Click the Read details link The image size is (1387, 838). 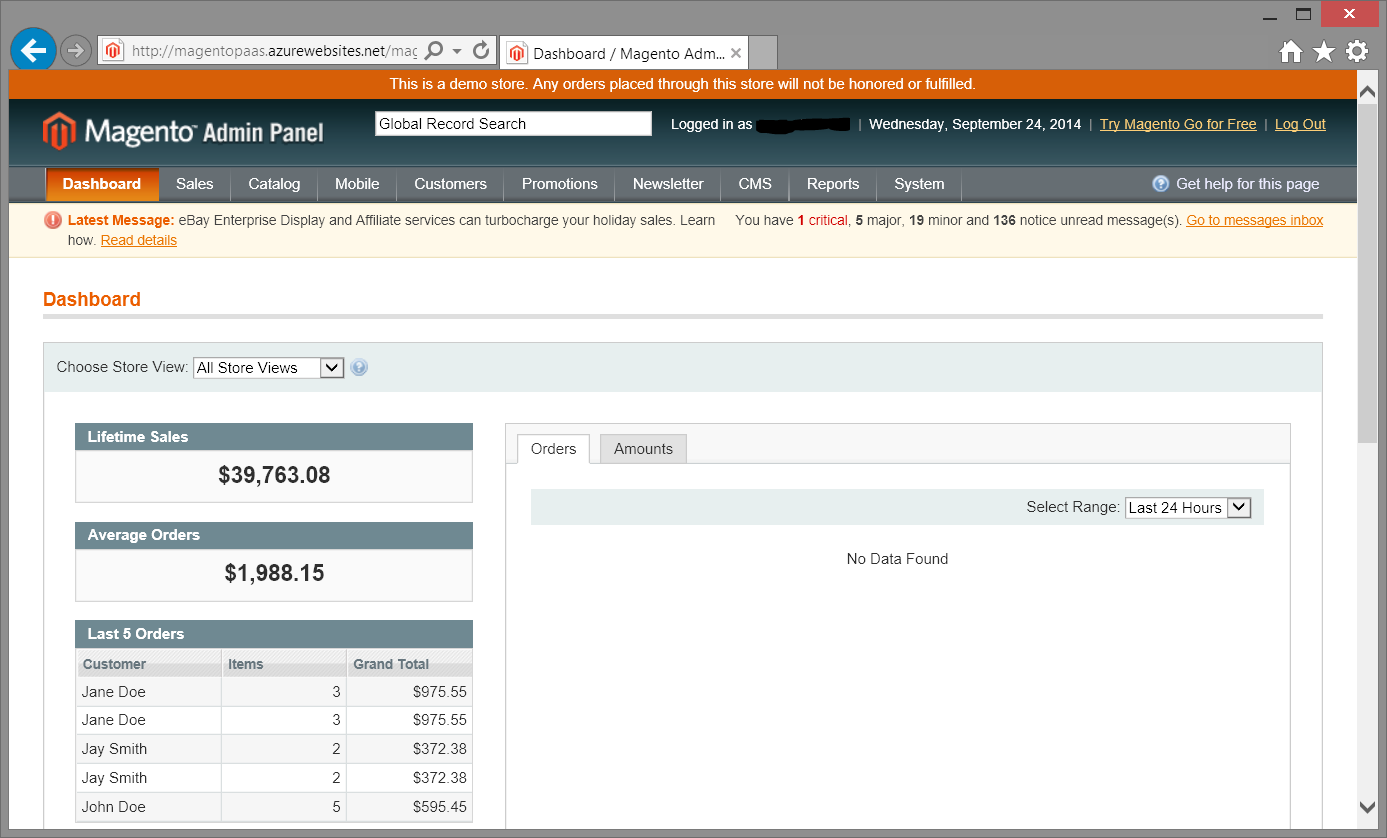[x=139, y=240]
